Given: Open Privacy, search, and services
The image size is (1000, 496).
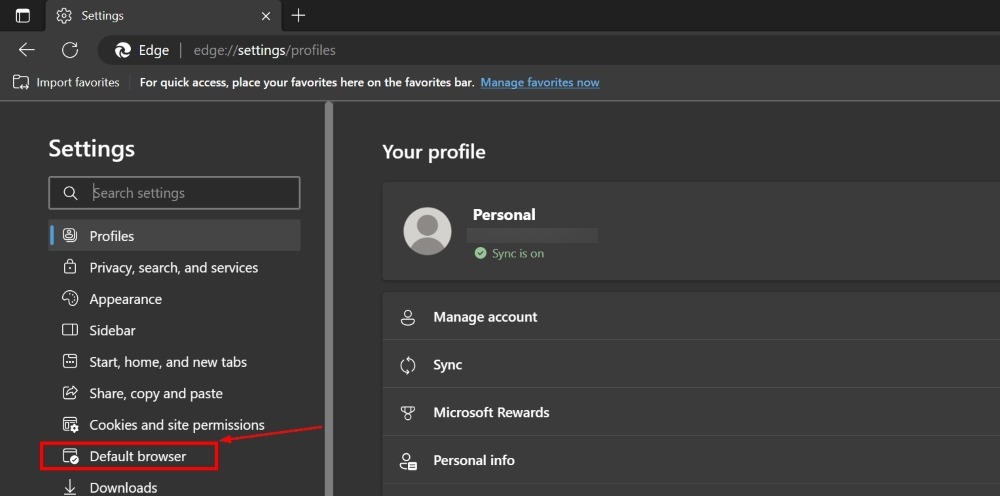Looking at the screenshot, I should (174, 268).
